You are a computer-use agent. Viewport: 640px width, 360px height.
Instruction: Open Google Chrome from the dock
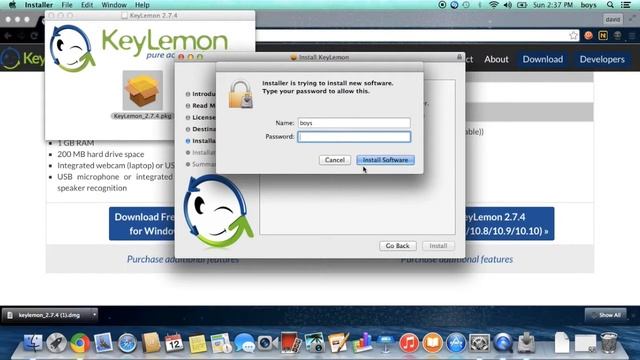point(80,343)
